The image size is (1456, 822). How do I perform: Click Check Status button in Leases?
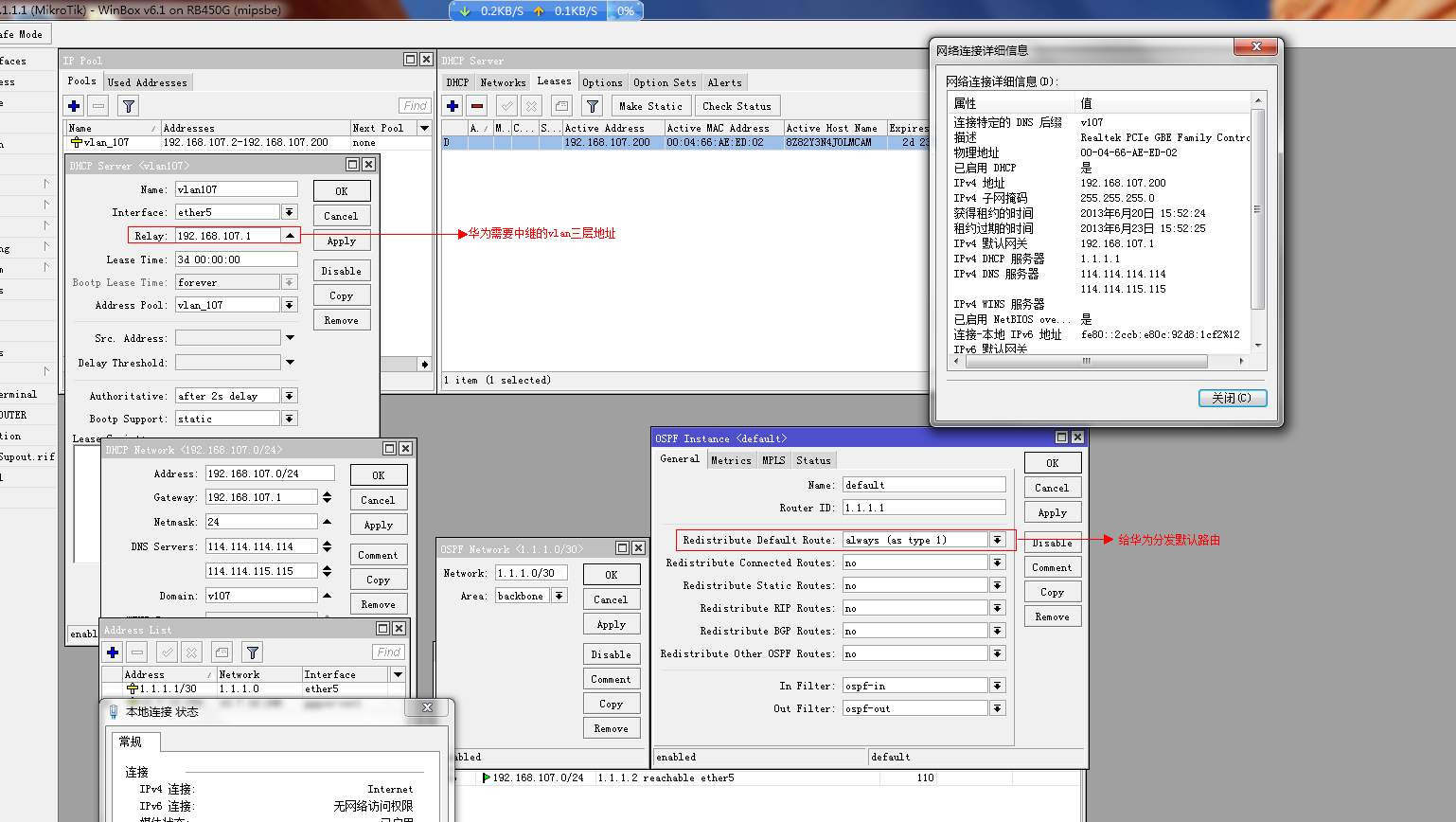pyautogui.click(x=737, y=106)
